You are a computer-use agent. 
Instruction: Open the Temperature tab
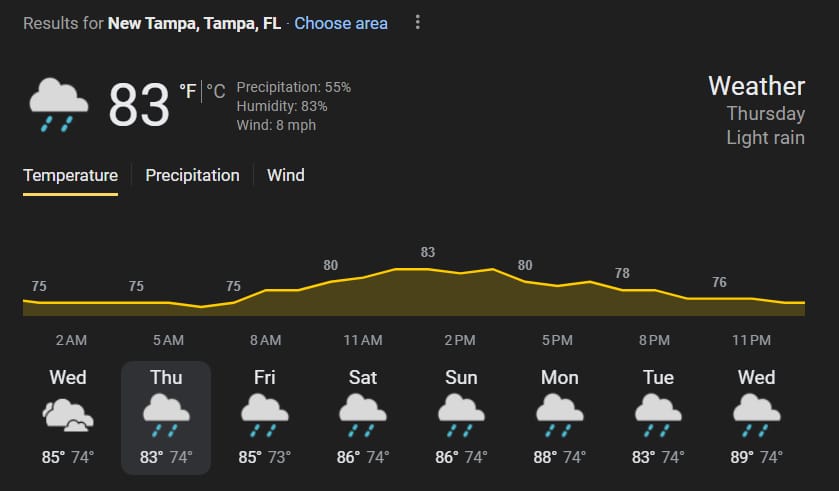pyautogui.click(x=71, y=175)
